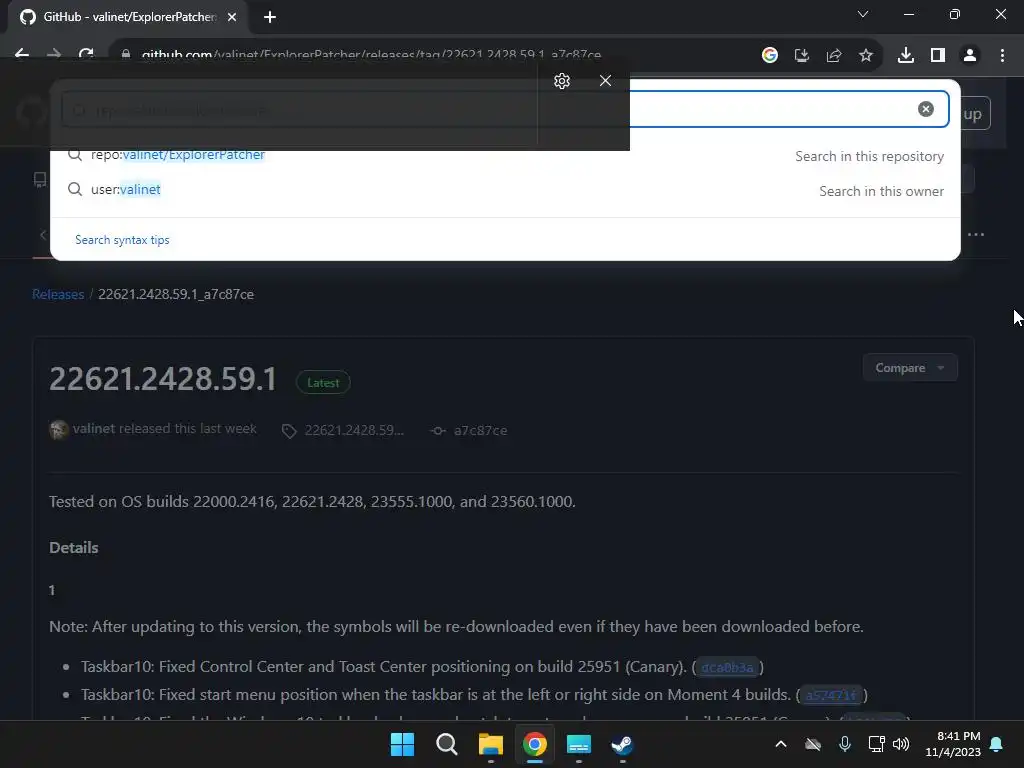
Task: Click the address bar URL
Action: (x=371, y=56)
